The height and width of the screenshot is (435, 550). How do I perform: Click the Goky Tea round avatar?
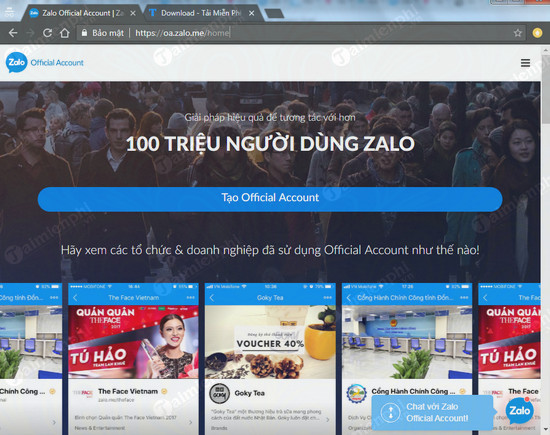pyautogui.click(x=219, y=393)
